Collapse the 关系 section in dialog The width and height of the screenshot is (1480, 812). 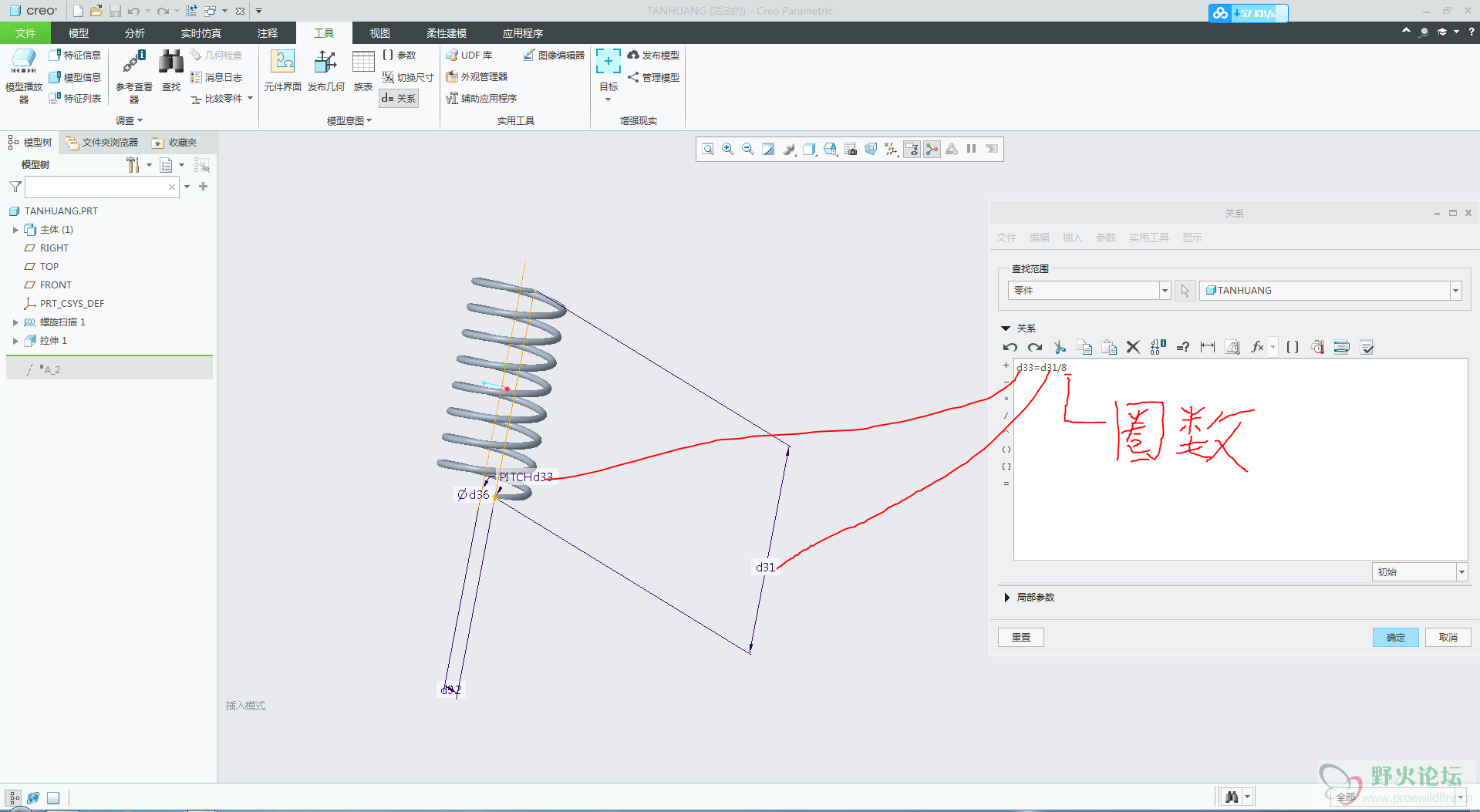point(1006,329)
